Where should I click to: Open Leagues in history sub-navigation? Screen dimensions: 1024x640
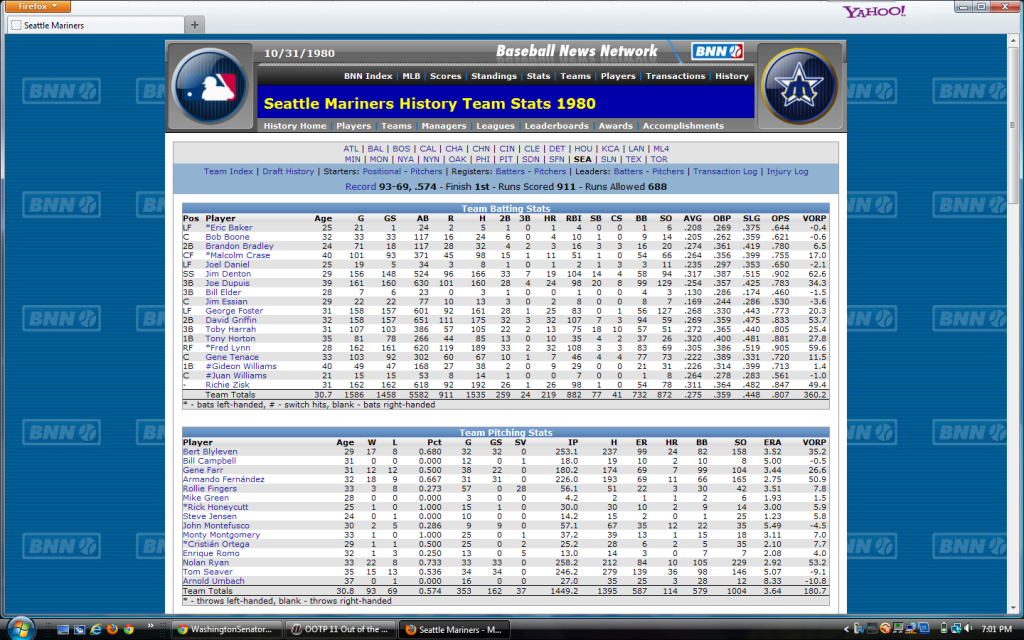[495, 126]
